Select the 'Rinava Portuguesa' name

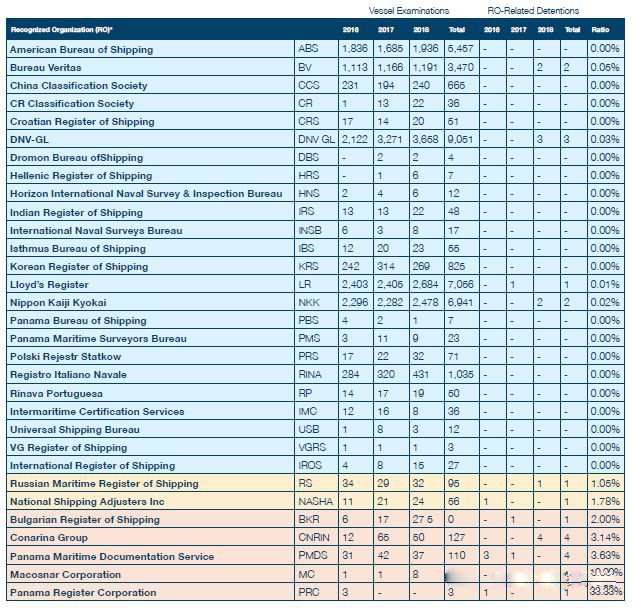click(x=56, y=393)
